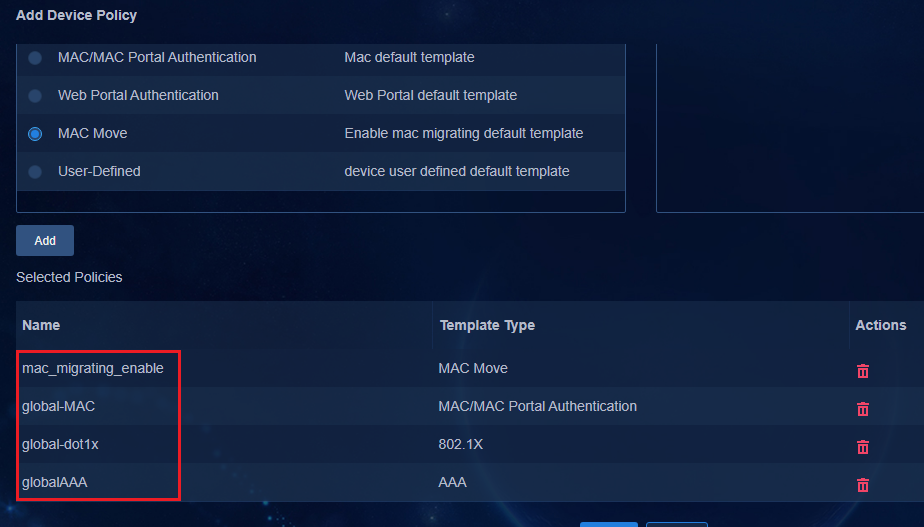
Task: Click the Actions column header
Action: tap(881, 325)
